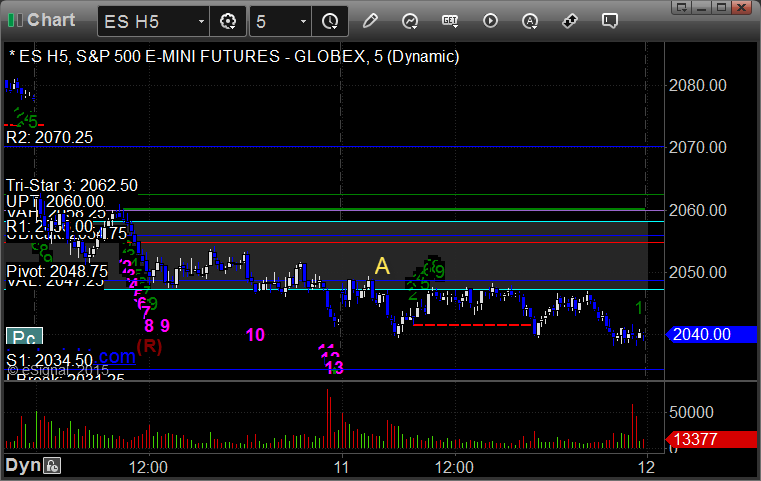Click the 2050.00 price axis label
The height and width of the screenshot is (481, 761).
click(697, 272)
